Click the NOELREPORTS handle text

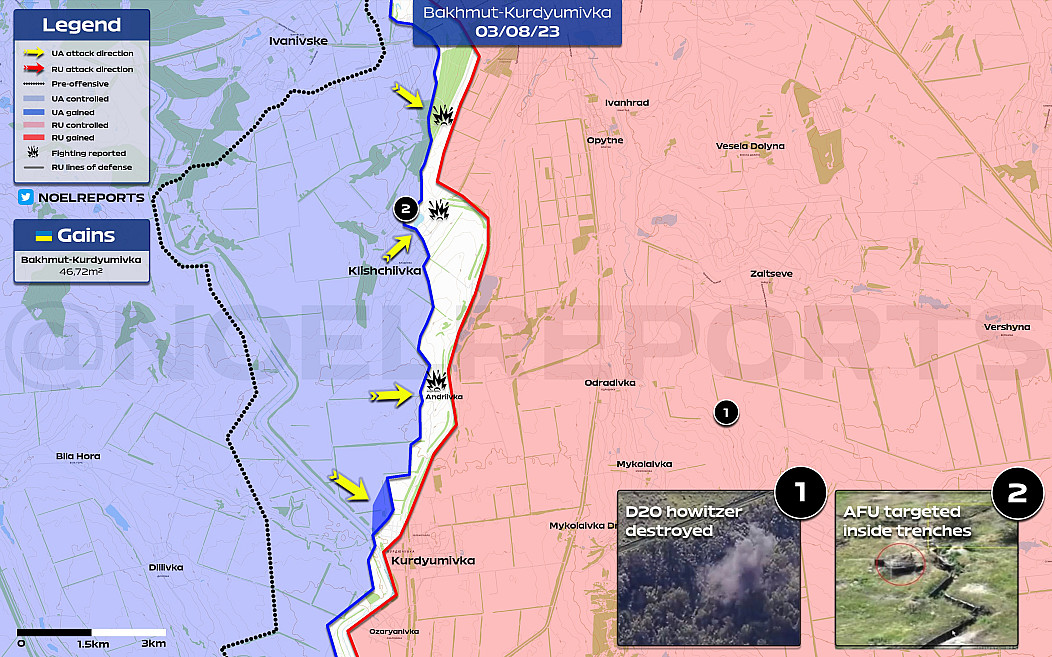click(91, 197)
